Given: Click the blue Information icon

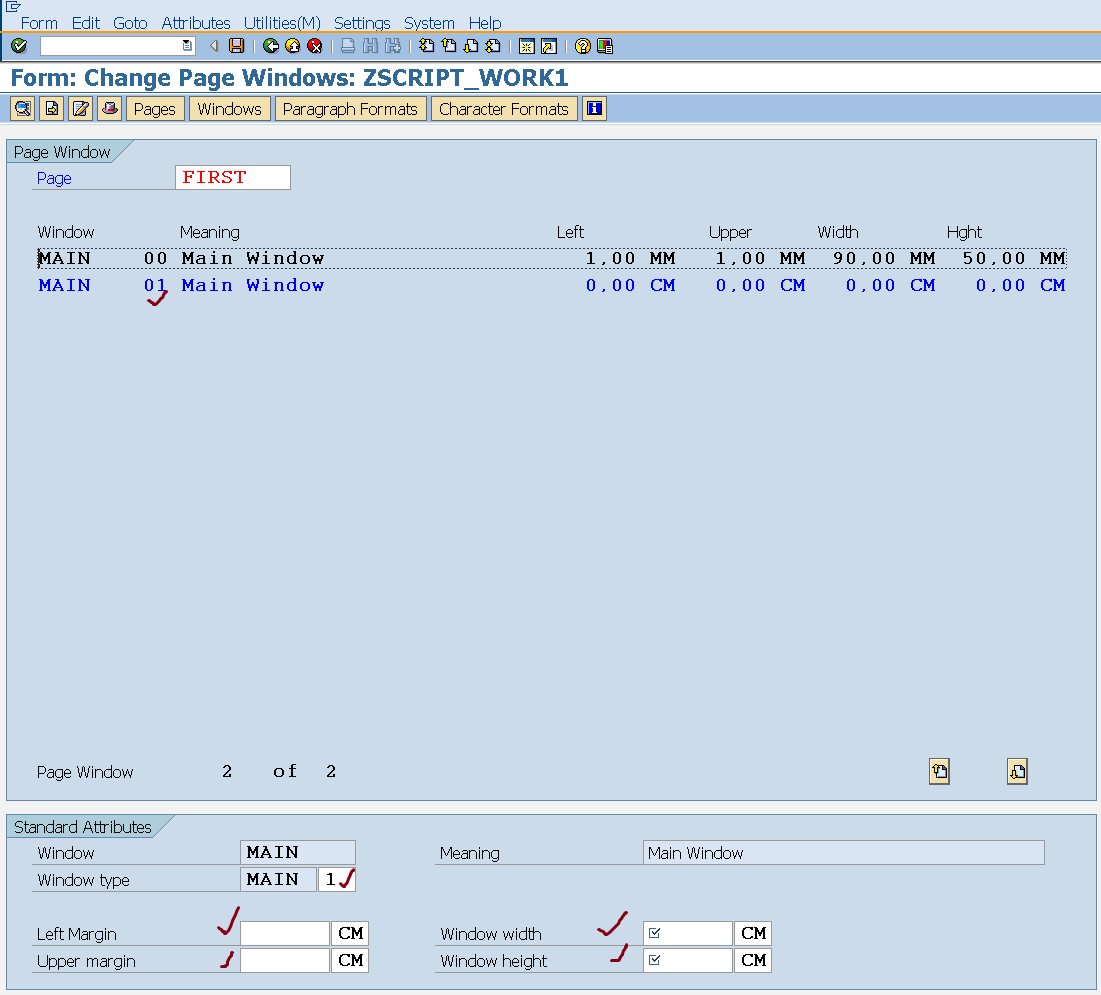Looking at the screenshot, I should click(x=594, y=108).
